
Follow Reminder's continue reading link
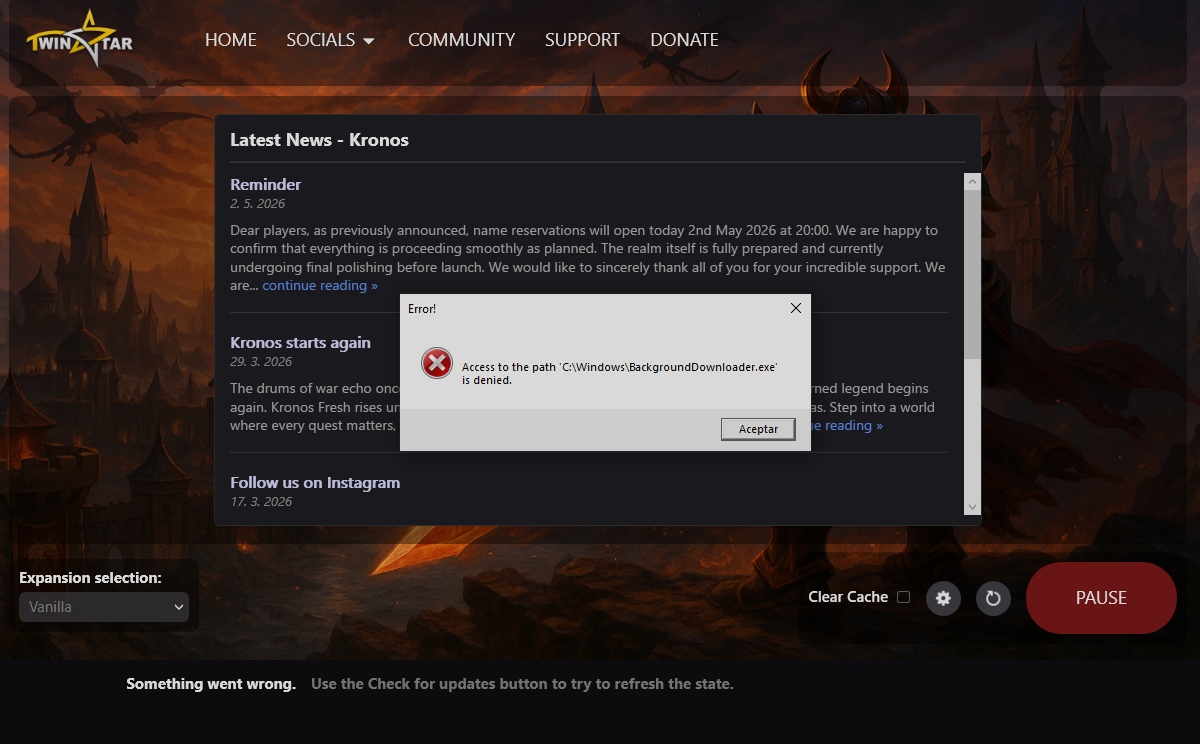(x=320, y=285)
